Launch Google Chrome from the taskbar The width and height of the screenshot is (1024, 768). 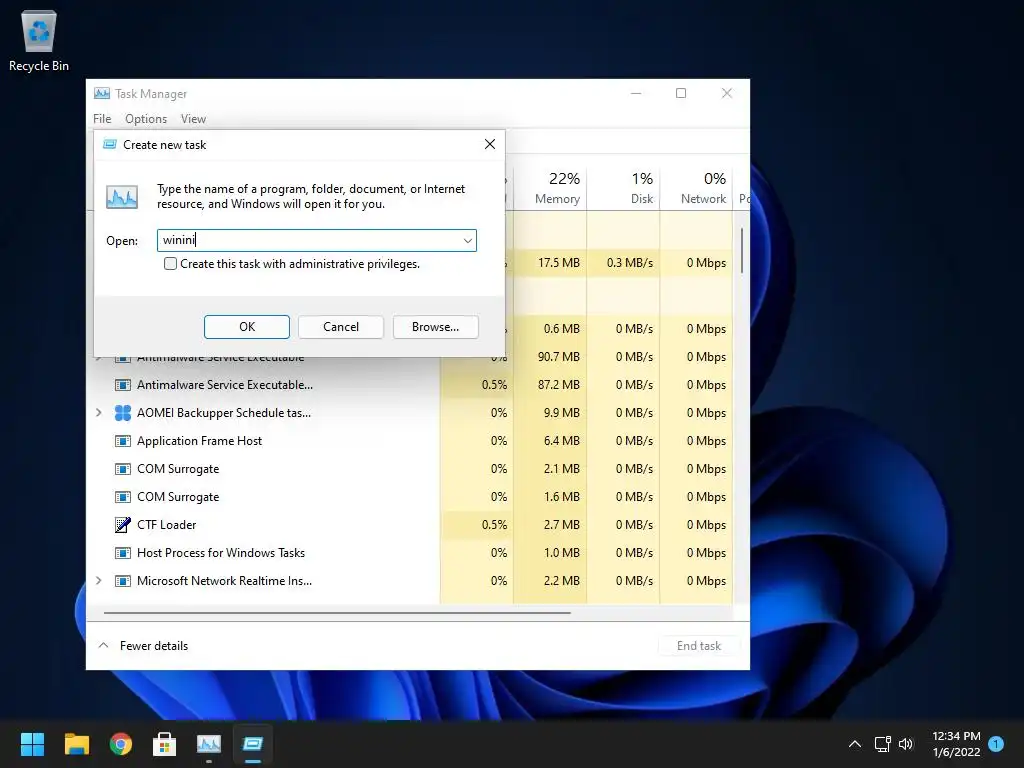click(121, 744)
